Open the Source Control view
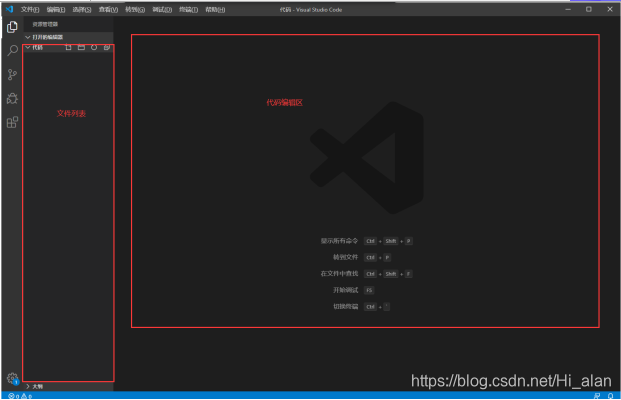This screenshot has height=400, width=621. [x=12, y=74]
